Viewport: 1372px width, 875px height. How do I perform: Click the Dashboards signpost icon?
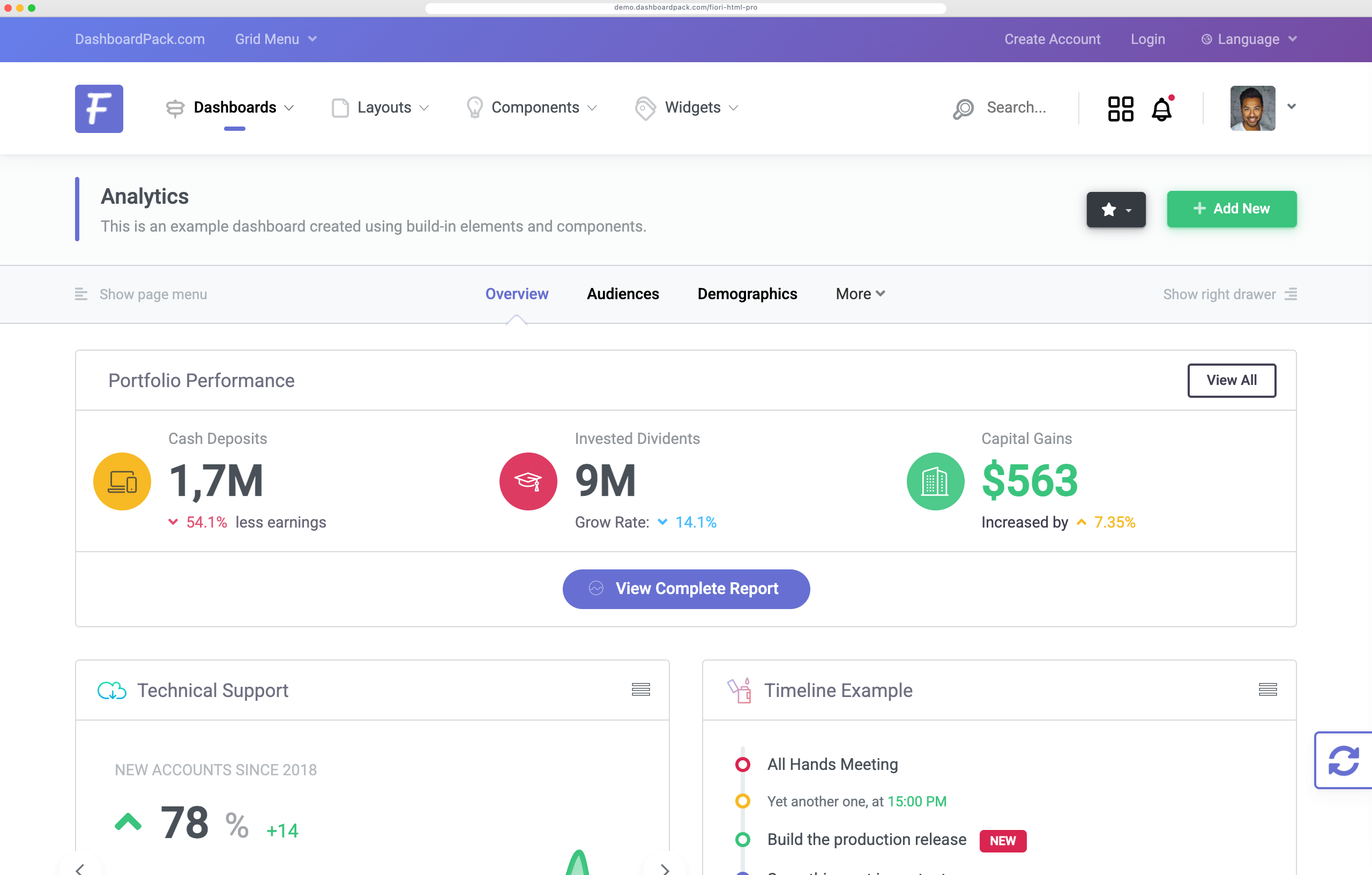[x=175, y=108]
